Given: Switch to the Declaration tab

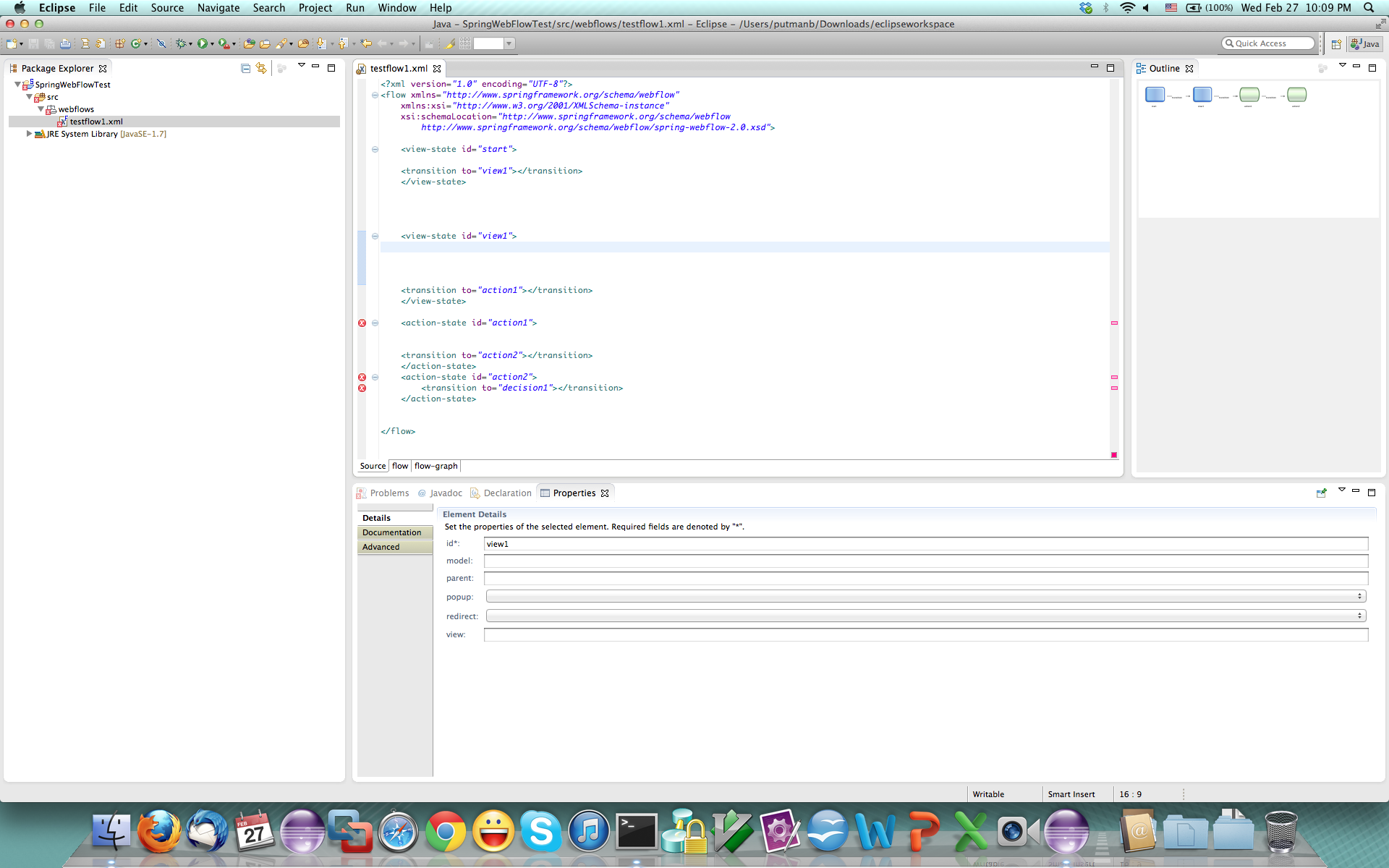Looking at the screenshot, I should pos(501,493).
